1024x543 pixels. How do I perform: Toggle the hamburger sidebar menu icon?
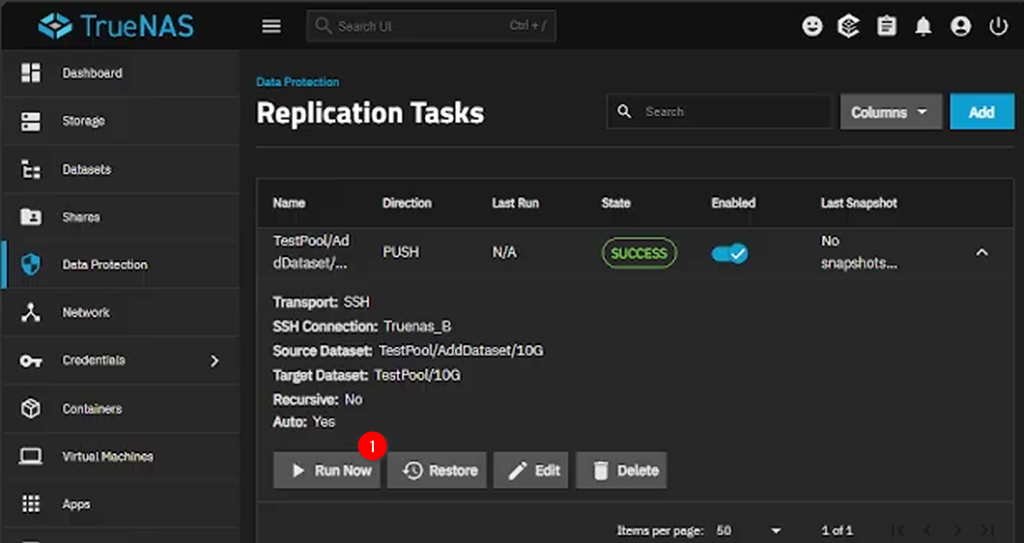(x=271, y=26)
